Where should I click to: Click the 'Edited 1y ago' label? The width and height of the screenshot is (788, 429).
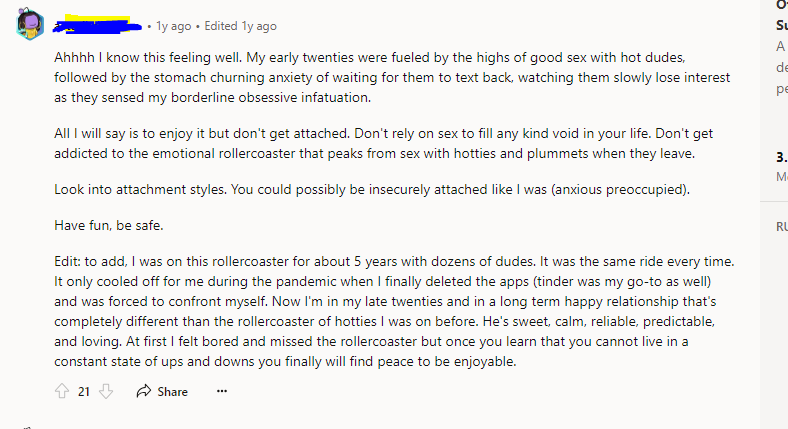click(x=241, y=26)
